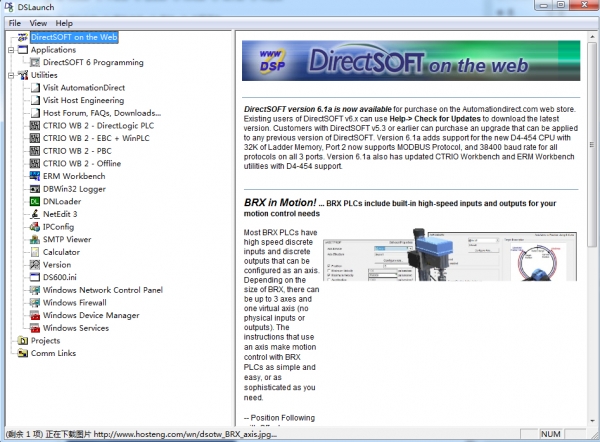Viewport: 600px width, 442px height.
Task: Click the DSLaunch title bar app icon
Action: coord(8,7)
